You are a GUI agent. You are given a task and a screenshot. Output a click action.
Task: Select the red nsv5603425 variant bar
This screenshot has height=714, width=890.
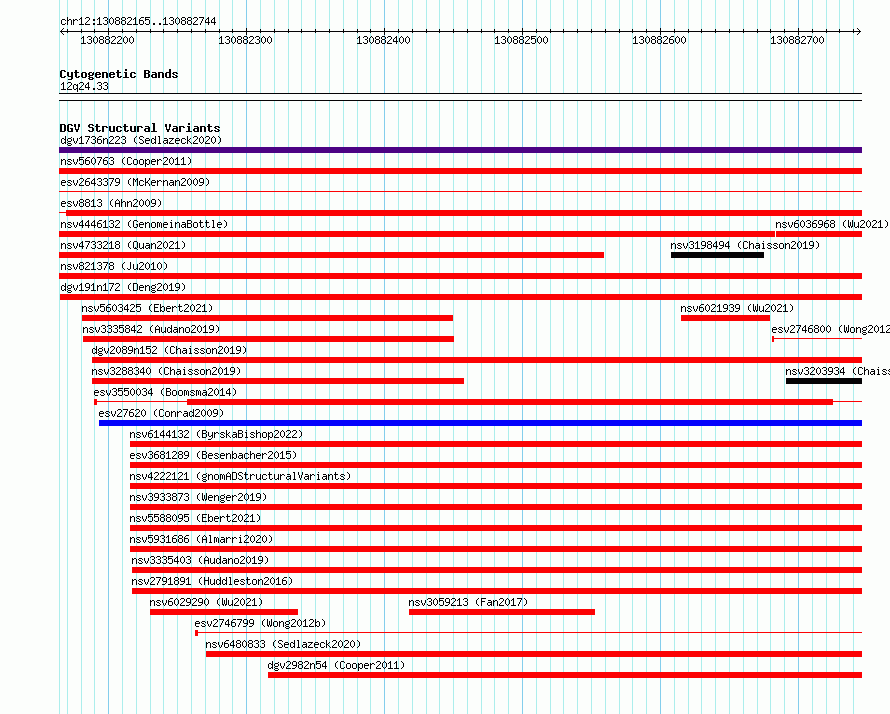click(267, 318)
